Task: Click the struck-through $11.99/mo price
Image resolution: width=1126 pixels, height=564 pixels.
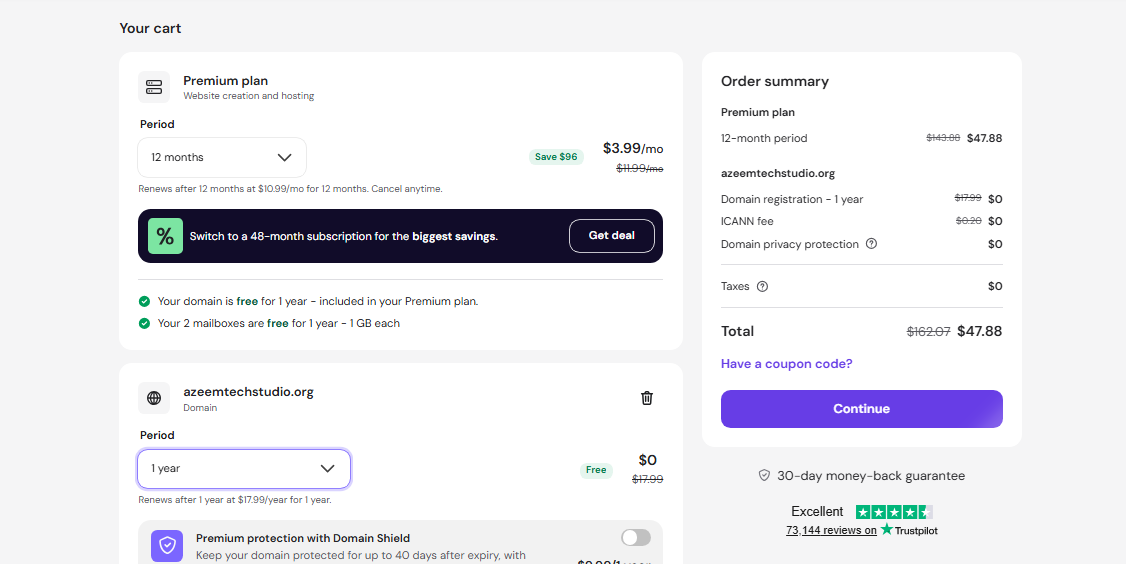Action: point(640,168)
